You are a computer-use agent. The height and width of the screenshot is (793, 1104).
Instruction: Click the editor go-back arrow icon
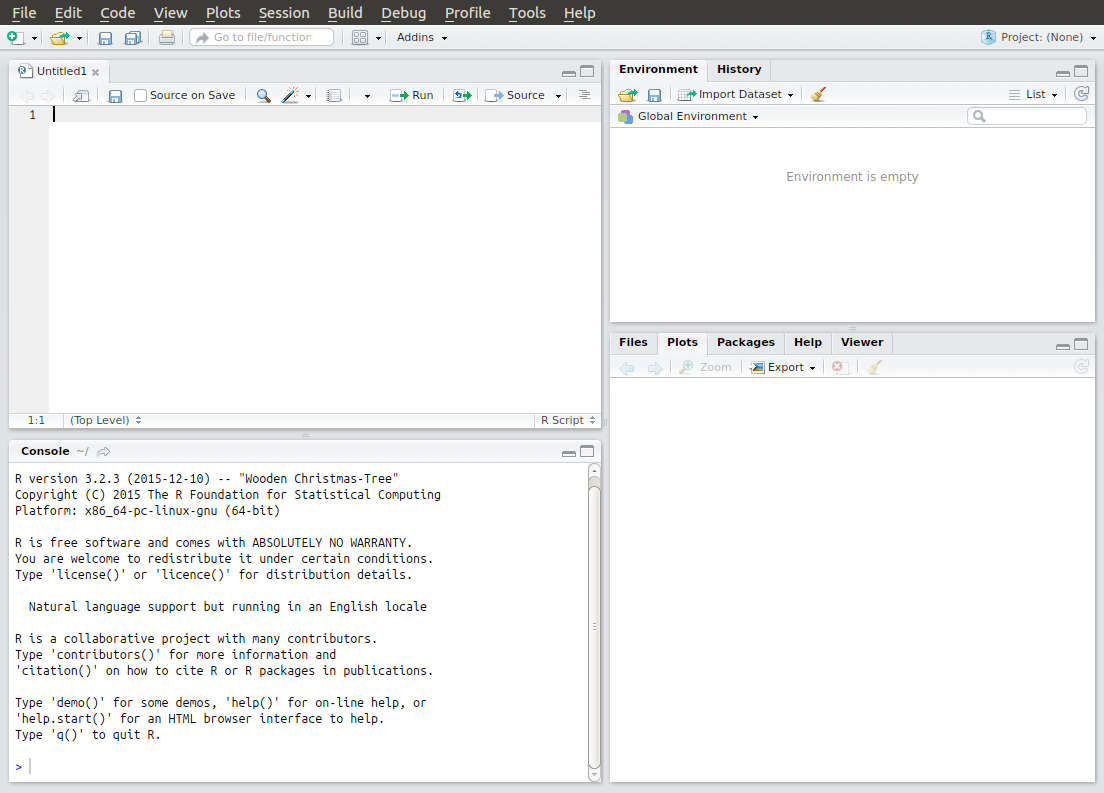[27, 96]
